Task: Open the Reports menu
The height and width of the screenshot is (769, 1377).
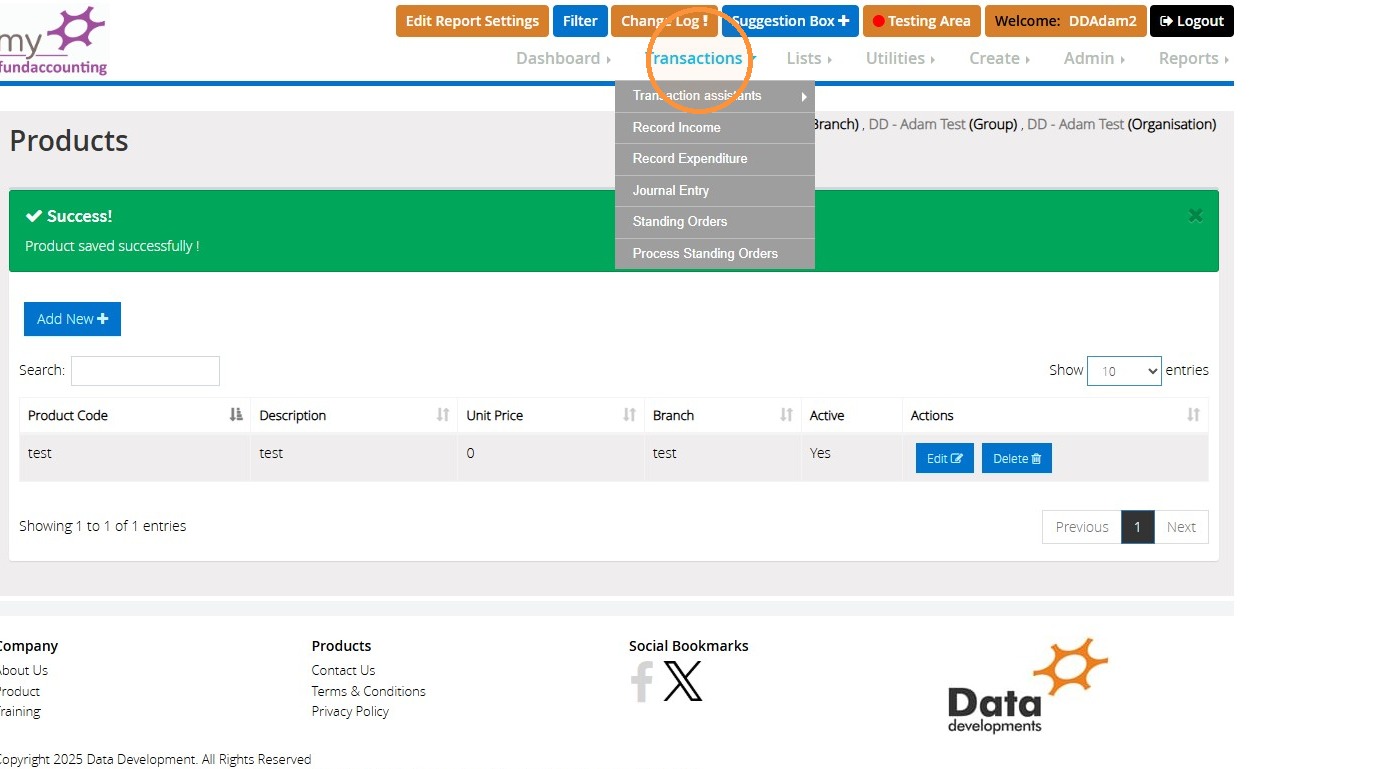Action: tap(1193, 58)
